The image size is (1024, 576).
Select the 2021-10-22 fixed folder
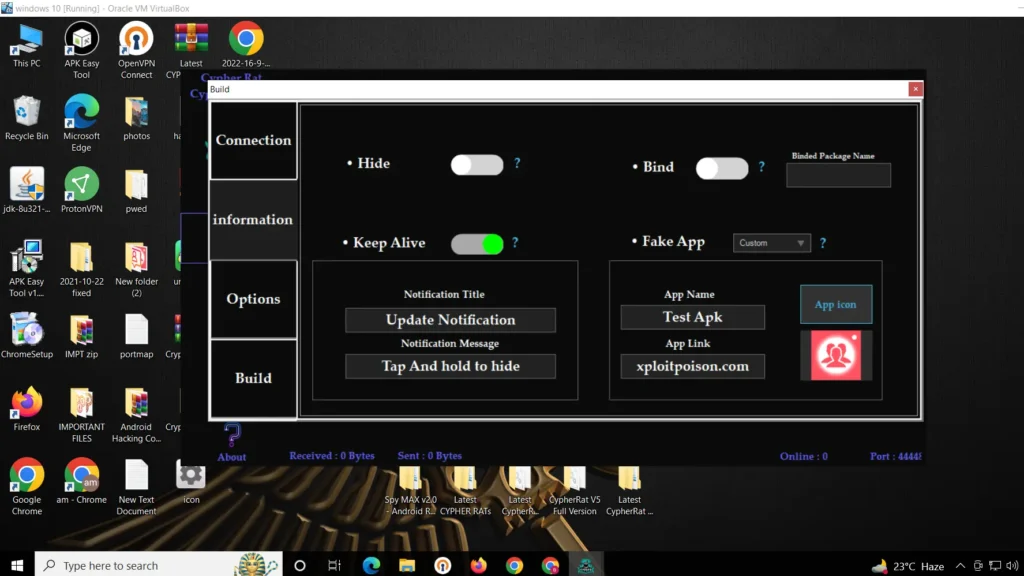(82, 270)
